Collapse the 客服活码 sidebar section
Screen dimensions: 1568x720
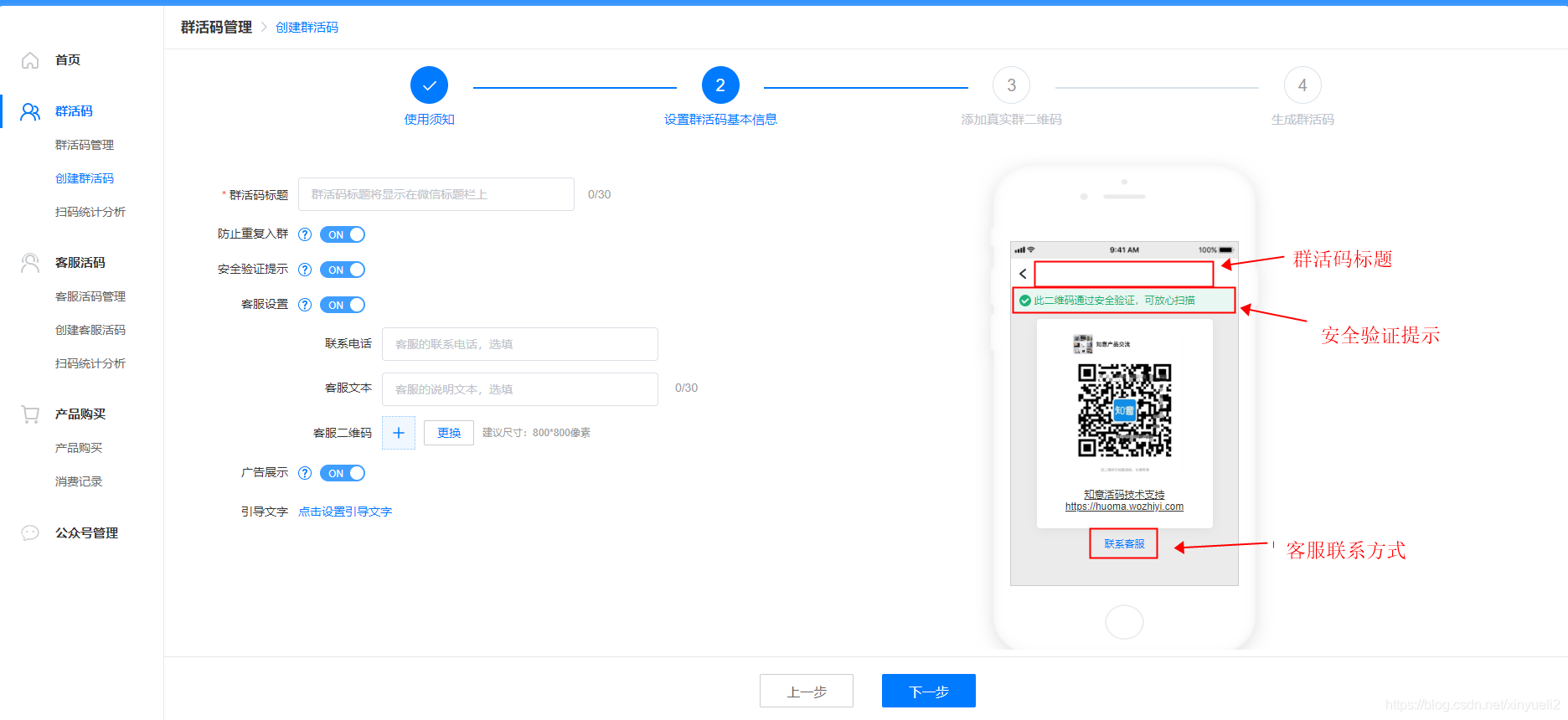pyautogui.click(x=80, y=263)
